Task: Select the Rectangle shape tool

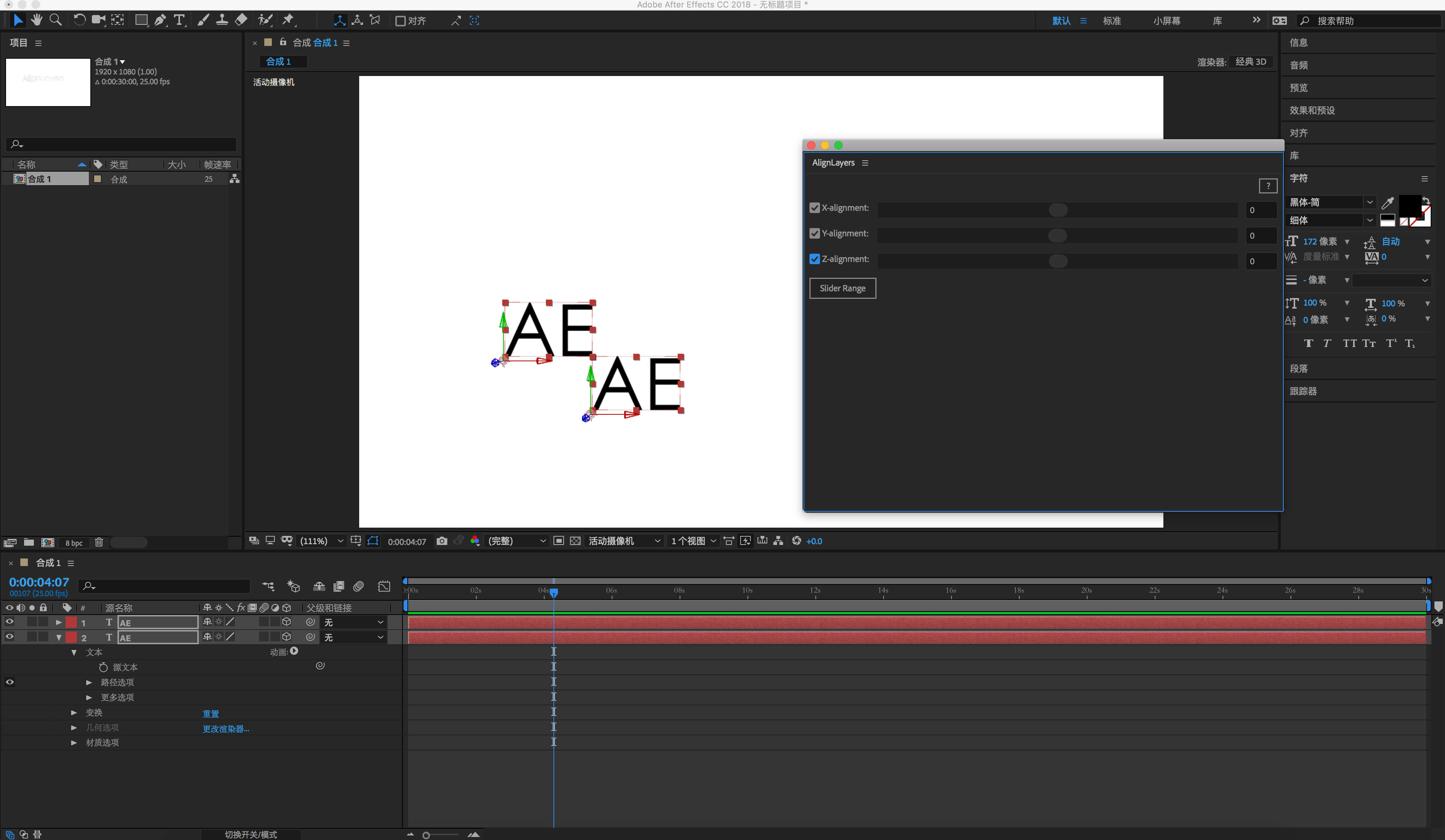Action: (x=141, y=20)
